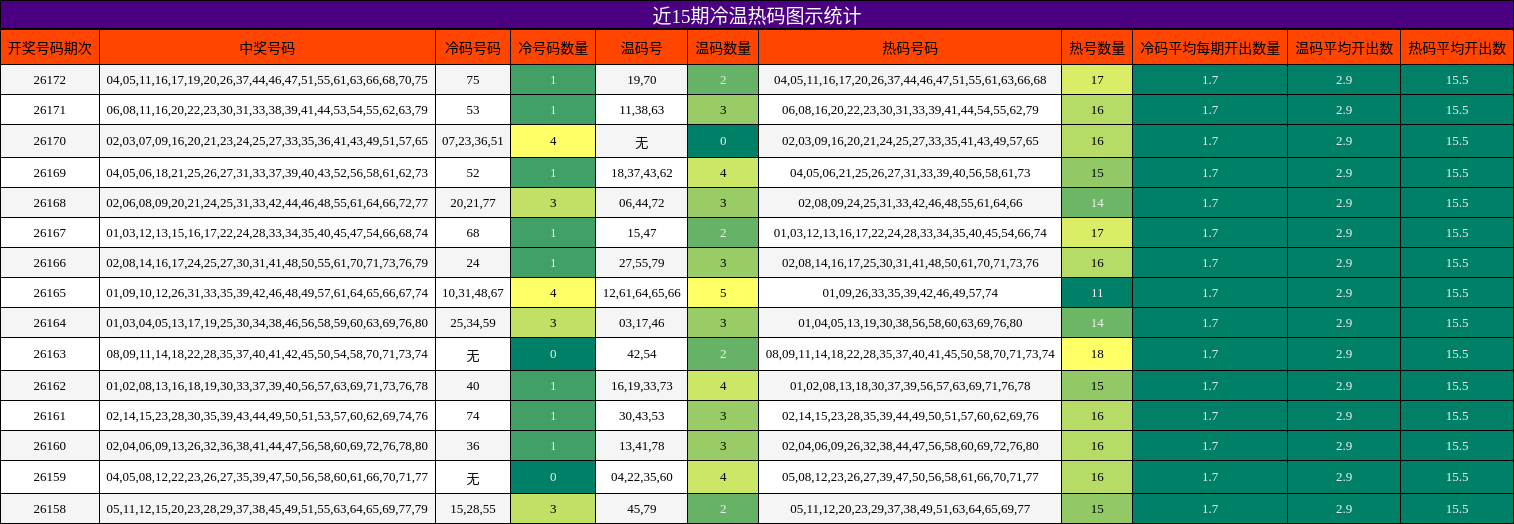Click issue number 26169
The image size is (1514, 524).
(x=50, y=173)
